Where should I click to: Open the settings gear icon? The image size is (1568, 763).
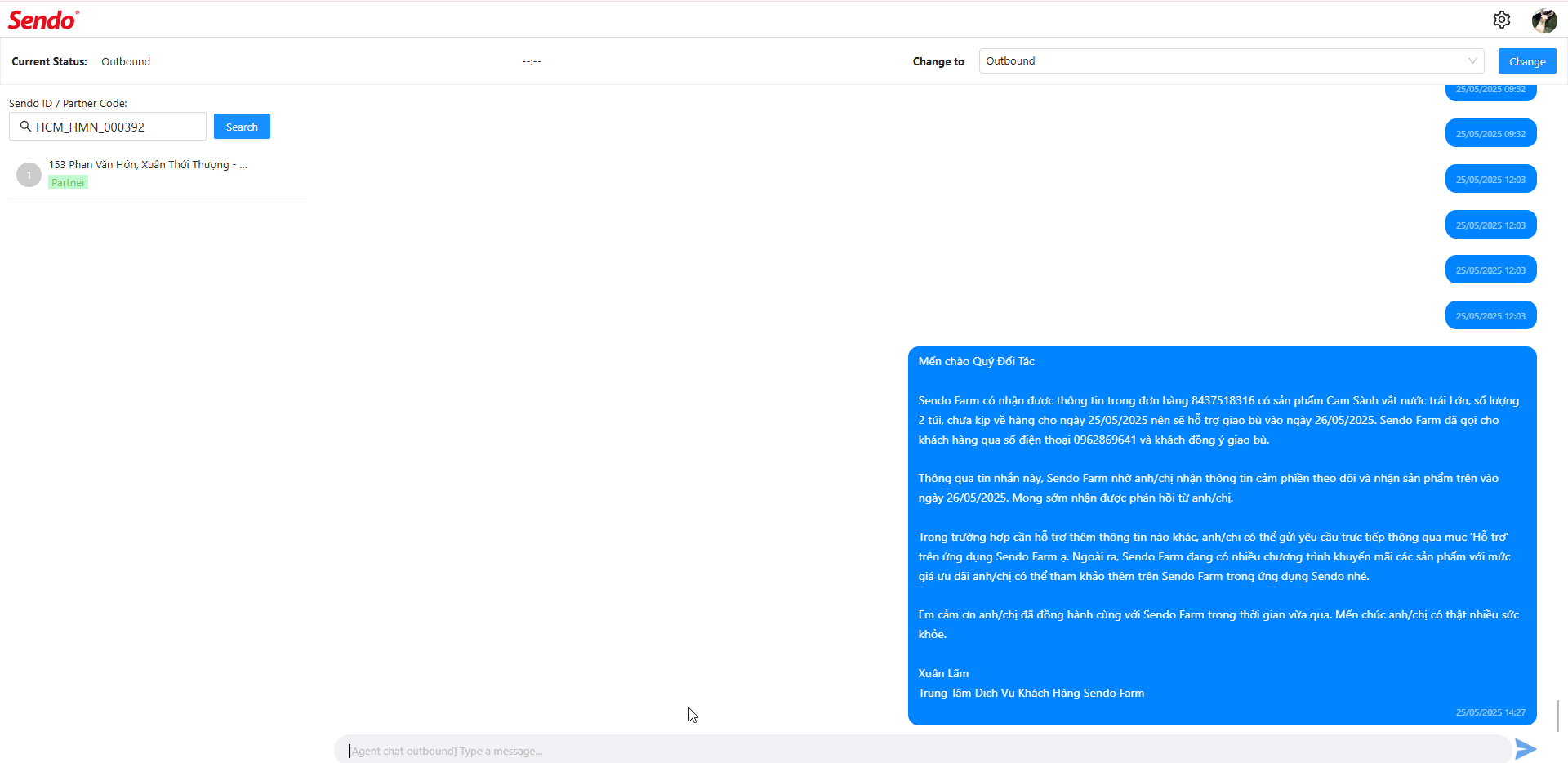[x=1501, y=20]
